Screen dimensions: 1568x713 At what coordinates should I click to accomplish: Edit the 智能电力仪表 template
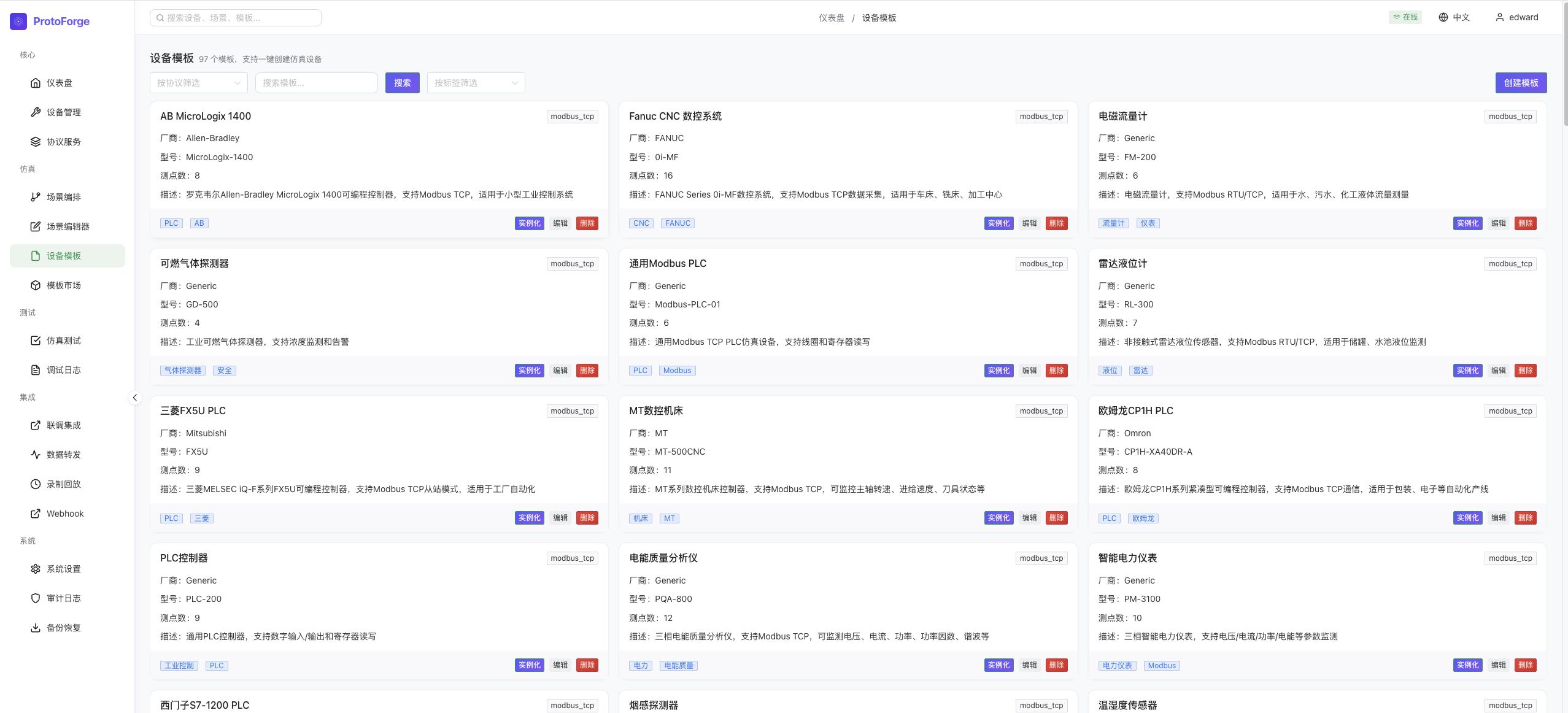[x=1499, y=665]
